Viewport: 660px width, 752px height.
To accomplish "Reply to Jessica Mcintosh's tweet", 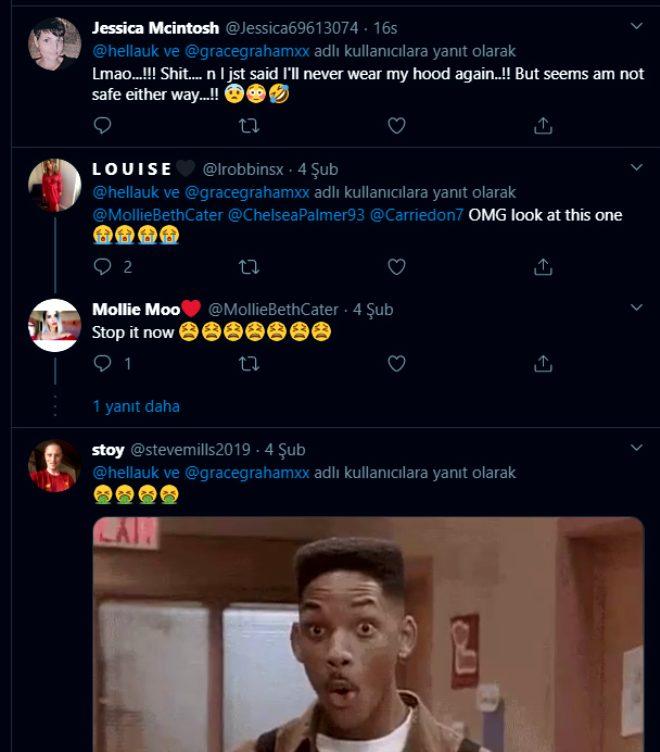I will [x=102, y=126].
